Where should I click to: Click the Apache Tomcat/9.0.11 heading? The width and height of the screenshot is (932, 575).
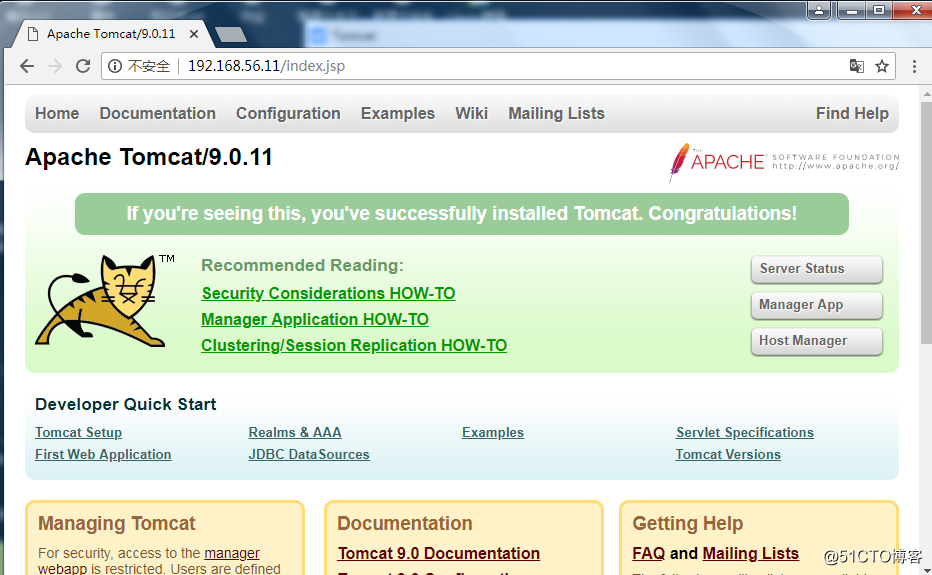click(x=149, y=157)
